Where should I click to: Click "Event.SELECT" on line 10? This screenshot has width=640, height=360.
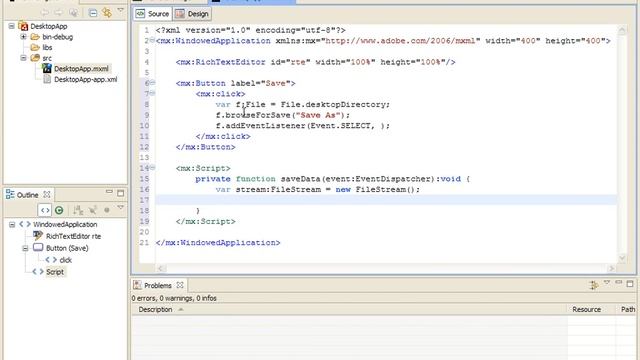coord(341,126)
